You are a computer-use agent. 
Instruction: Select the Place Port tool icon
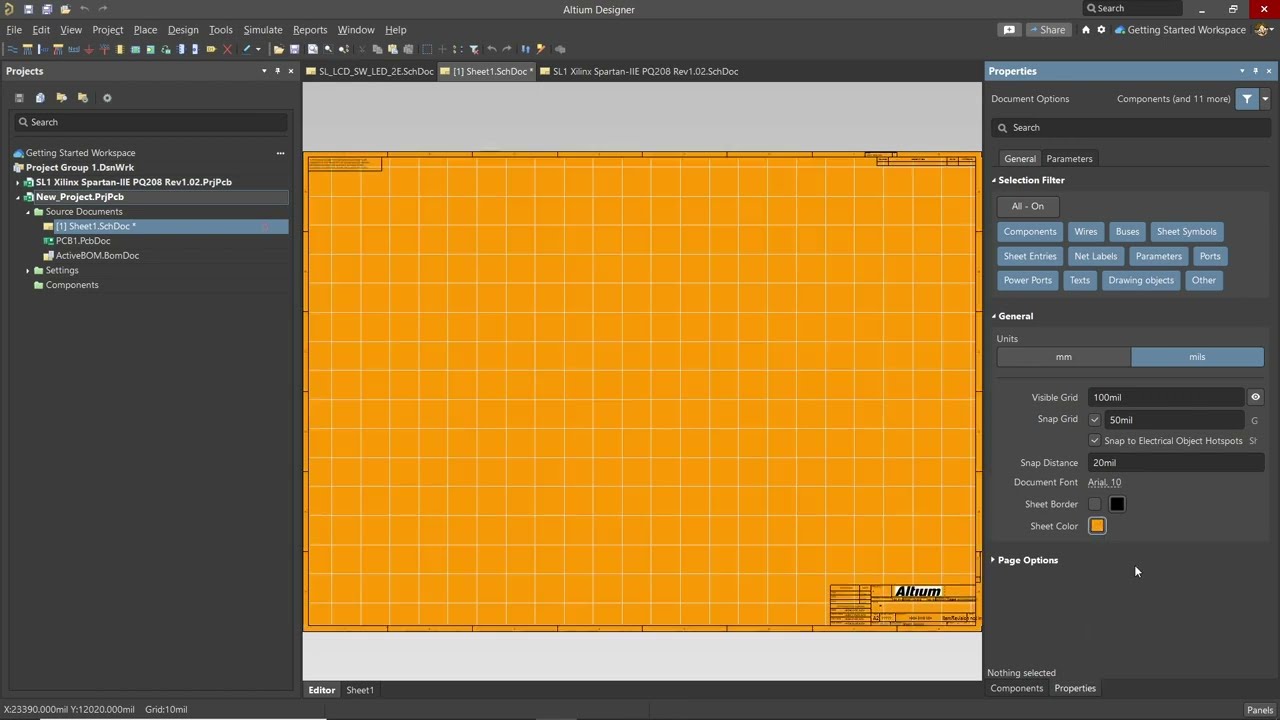(211, 49)
